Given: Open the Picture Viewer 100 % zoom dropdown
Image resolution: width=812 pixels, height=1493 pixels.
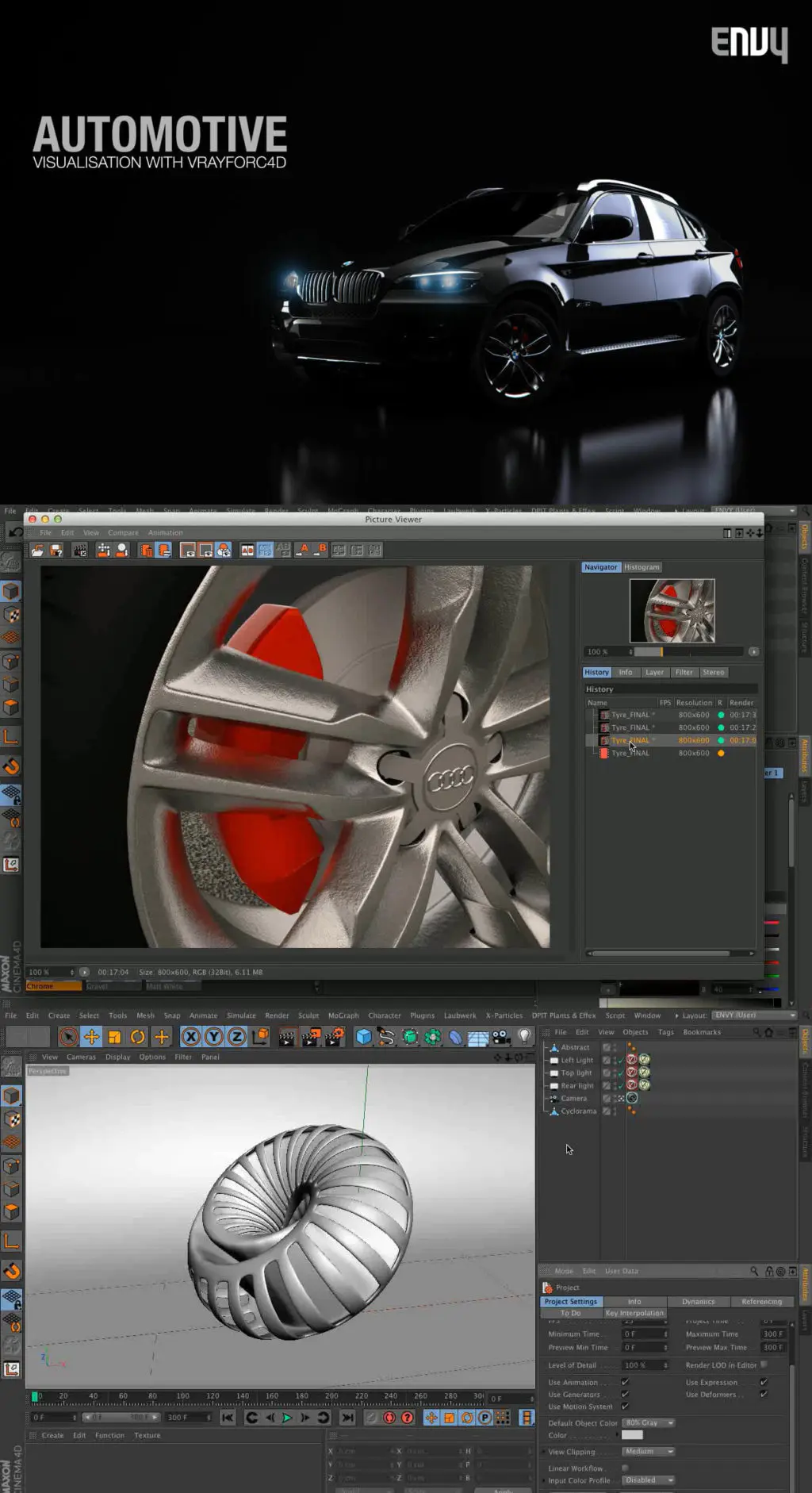Looking at the screenshot, I should 50,972.
